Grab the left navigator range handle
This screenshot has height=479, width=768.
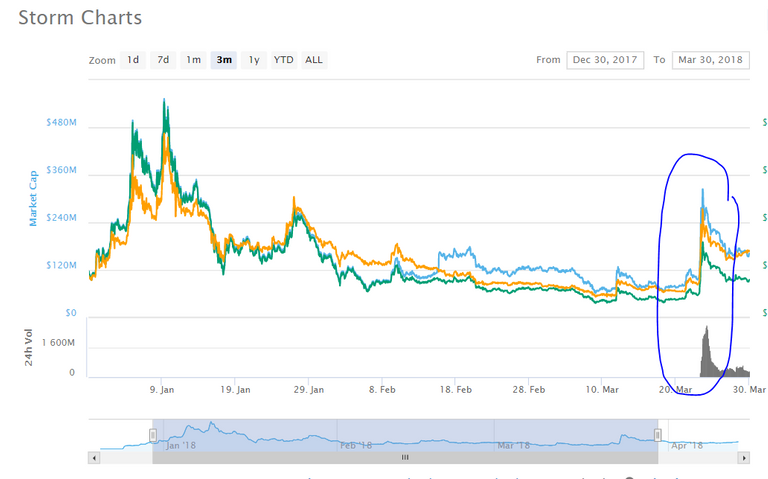point(153,435)
